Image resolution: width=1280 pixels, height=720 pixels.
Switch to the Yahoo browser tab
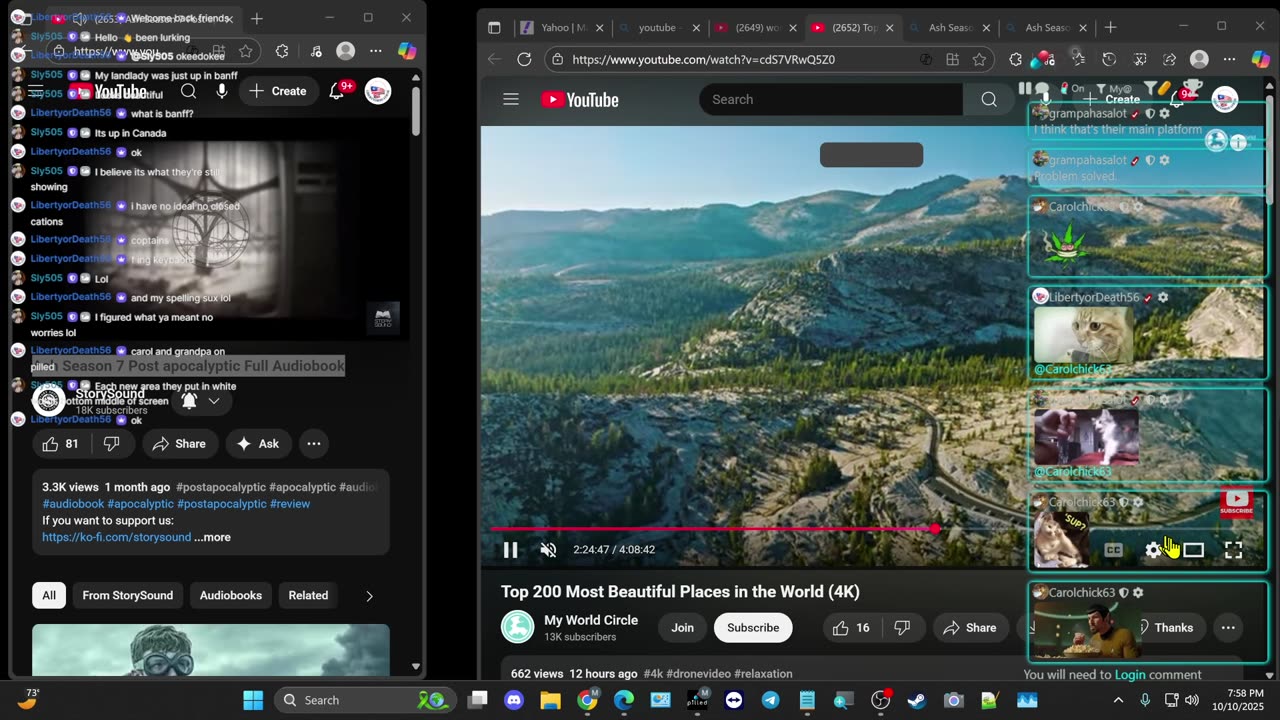point(555,28)
